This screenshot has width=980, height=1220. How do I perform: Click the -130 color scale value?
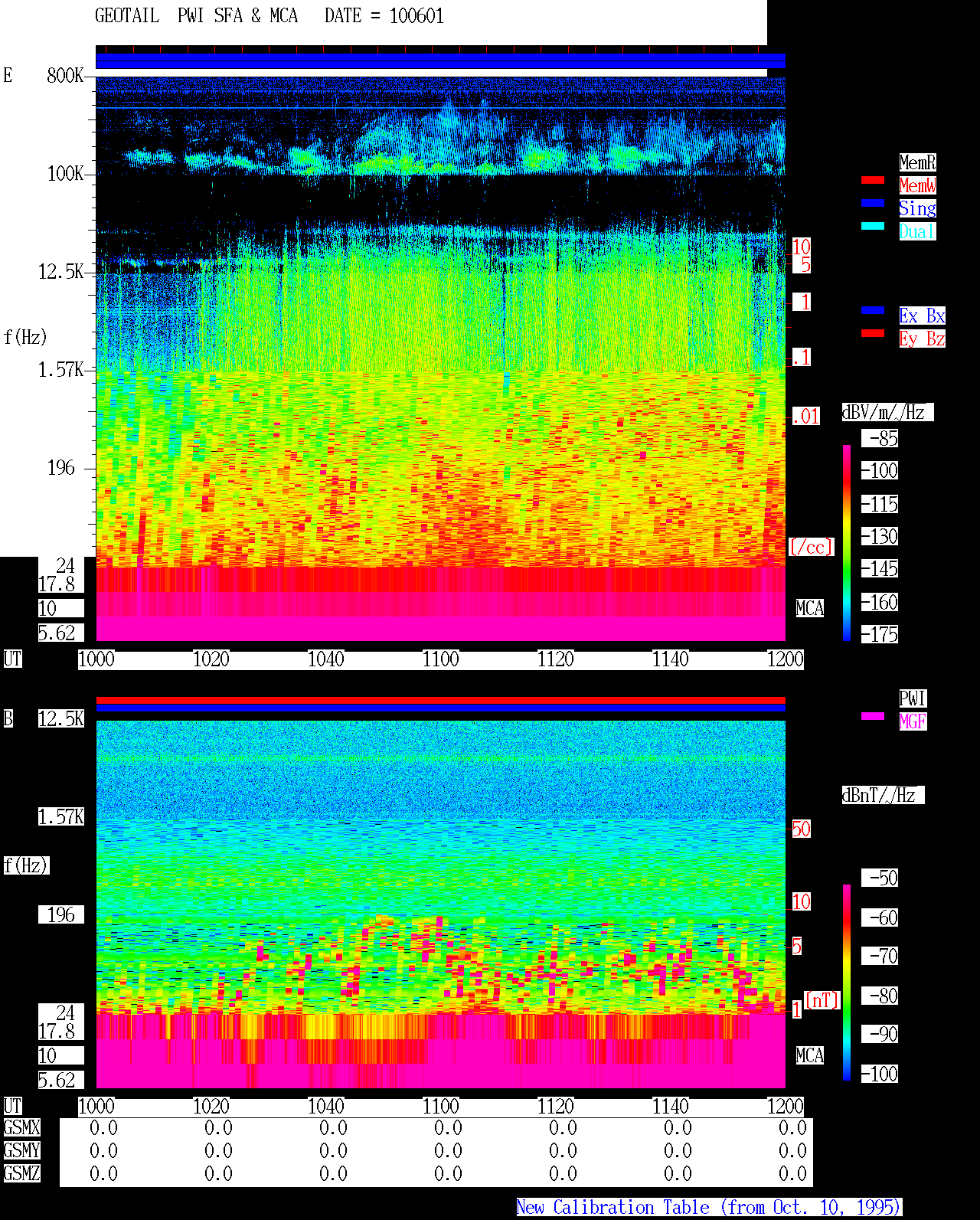pos(880,536)
